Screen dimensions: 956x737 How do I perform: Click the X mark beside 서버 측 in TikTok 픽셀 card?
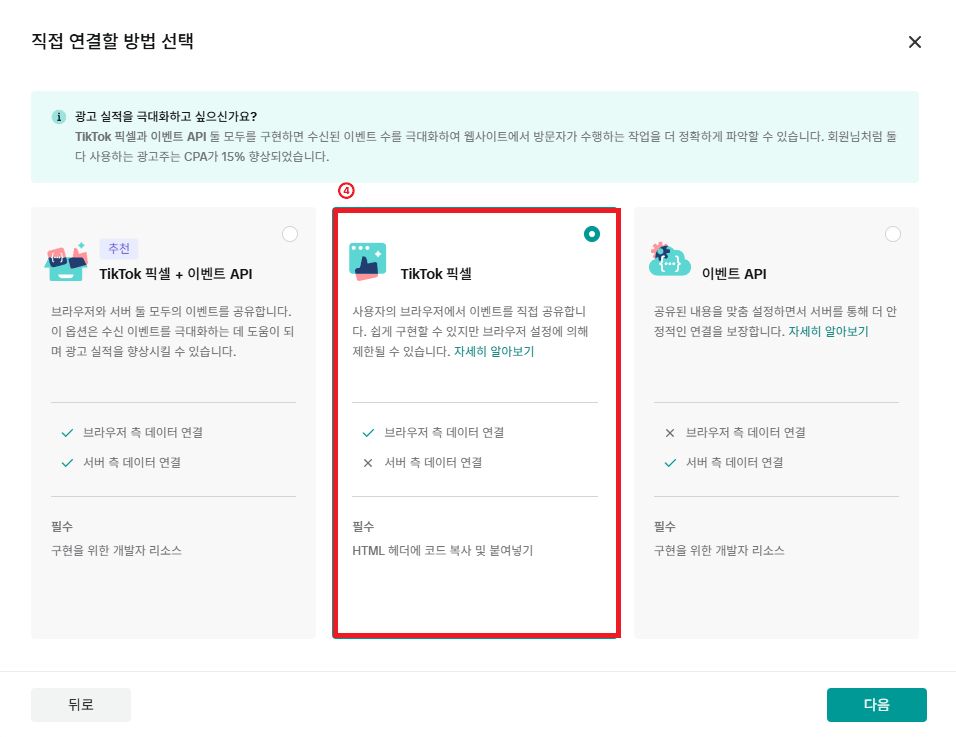tap(368, 463)
